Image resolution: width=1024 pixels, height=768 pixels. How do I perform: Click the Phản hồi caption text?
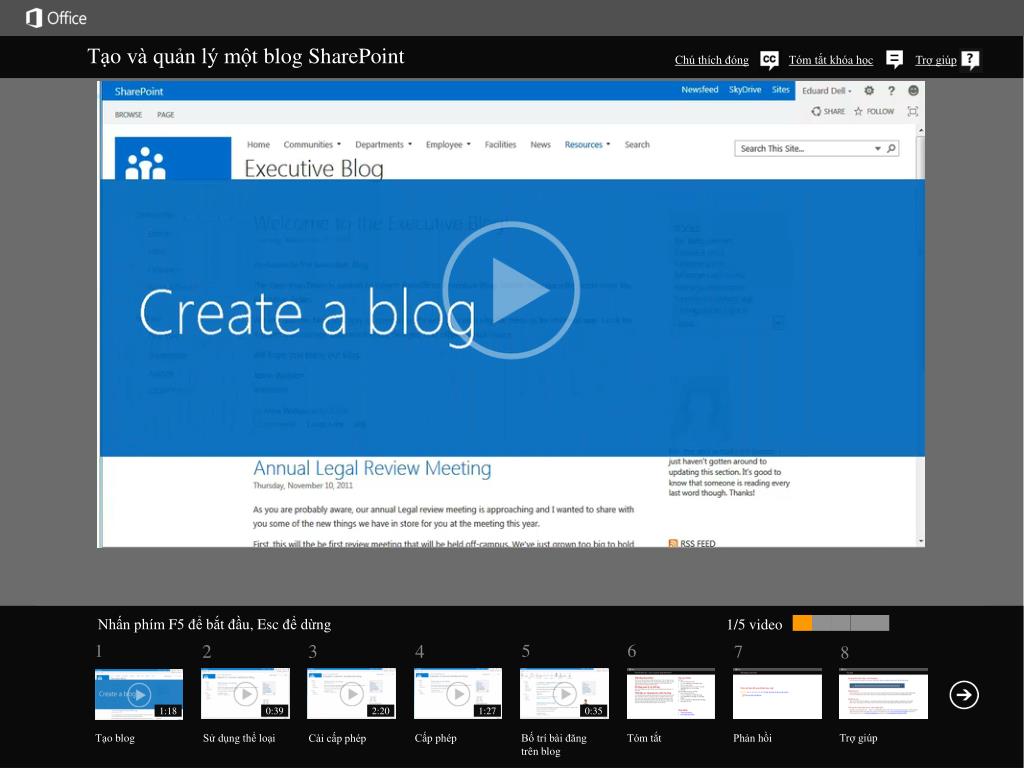click(752, 738)
